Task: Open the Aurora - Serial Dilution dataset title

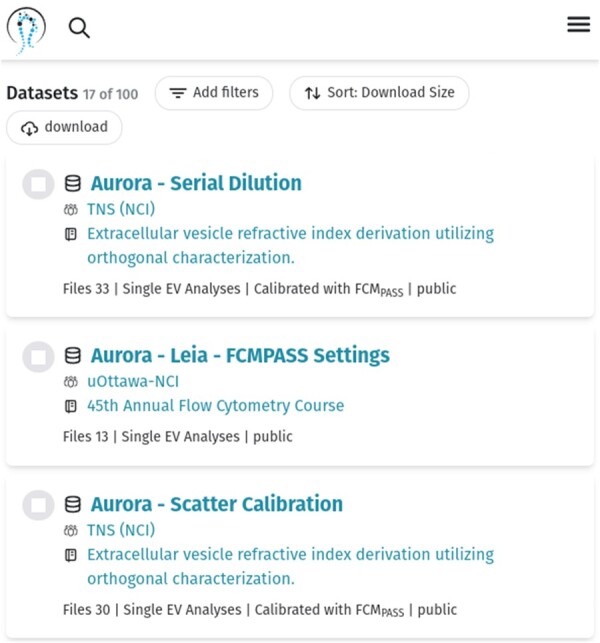Action: pos(196,183)
